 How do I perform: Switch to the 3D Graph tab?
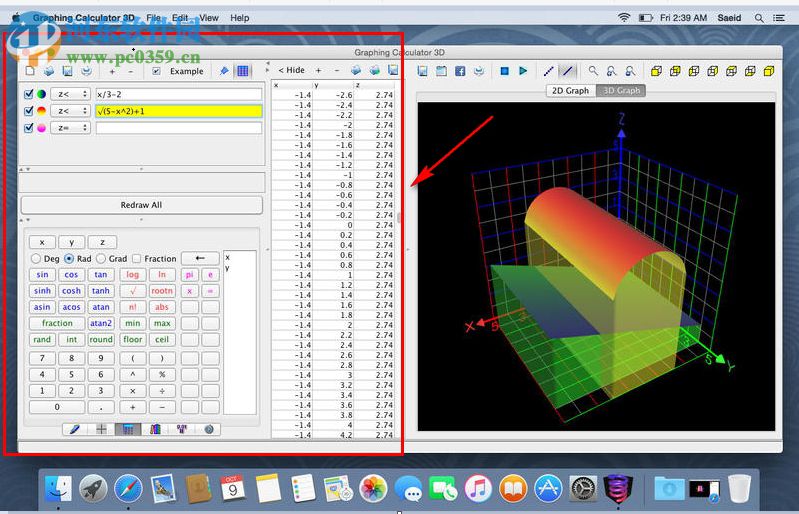click(x=621, y=91)
